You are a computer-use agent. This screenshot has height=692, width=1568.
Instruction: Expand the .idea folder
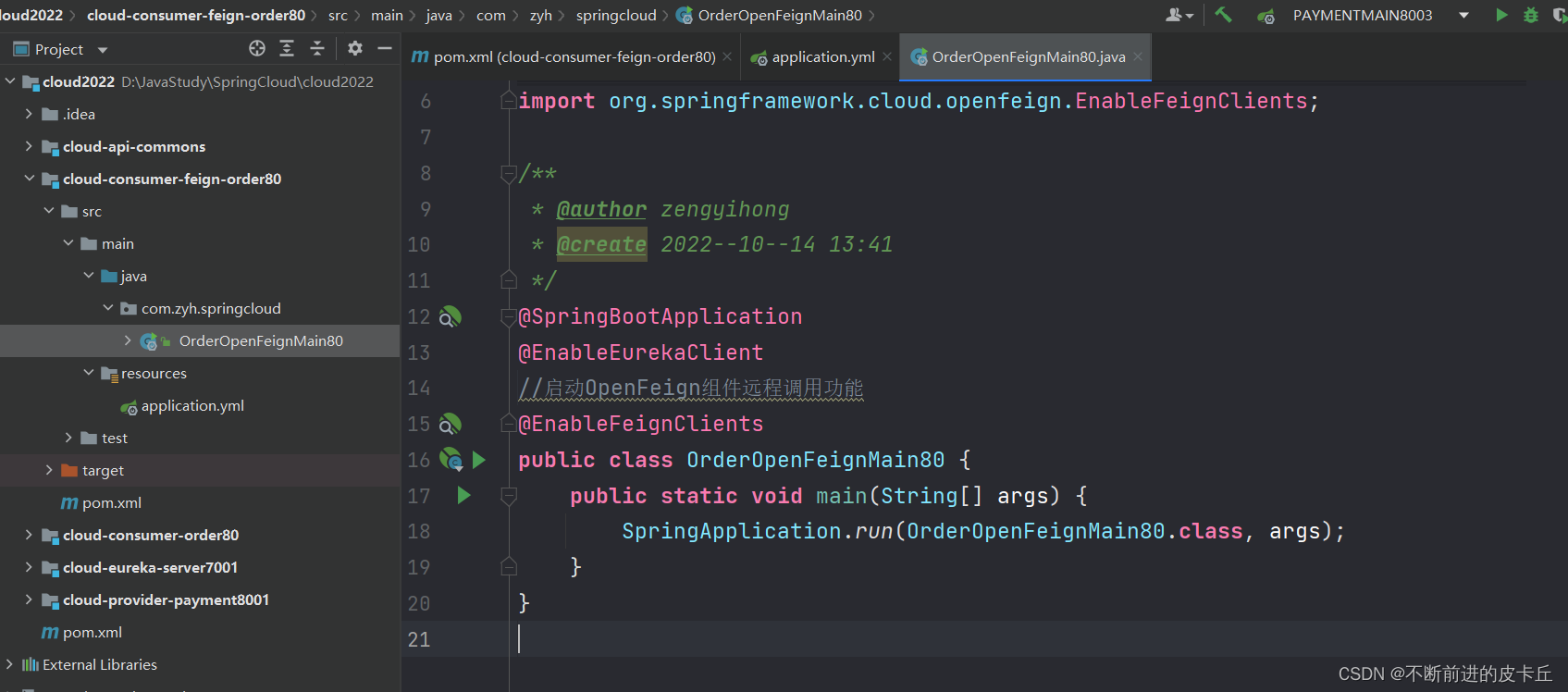pos(29,114)
